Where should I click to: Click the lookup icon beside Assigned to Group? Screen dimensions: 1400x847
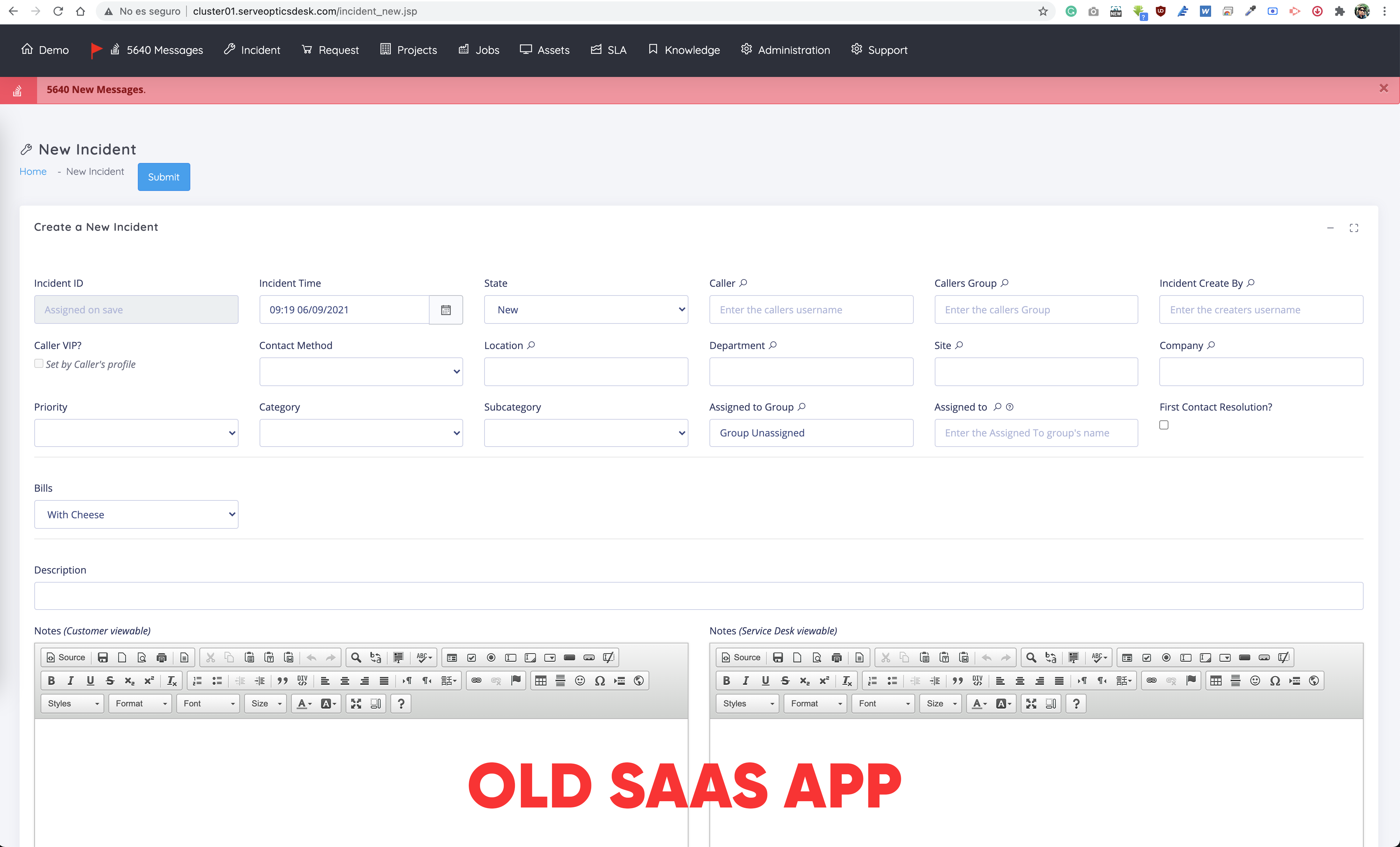802,407
